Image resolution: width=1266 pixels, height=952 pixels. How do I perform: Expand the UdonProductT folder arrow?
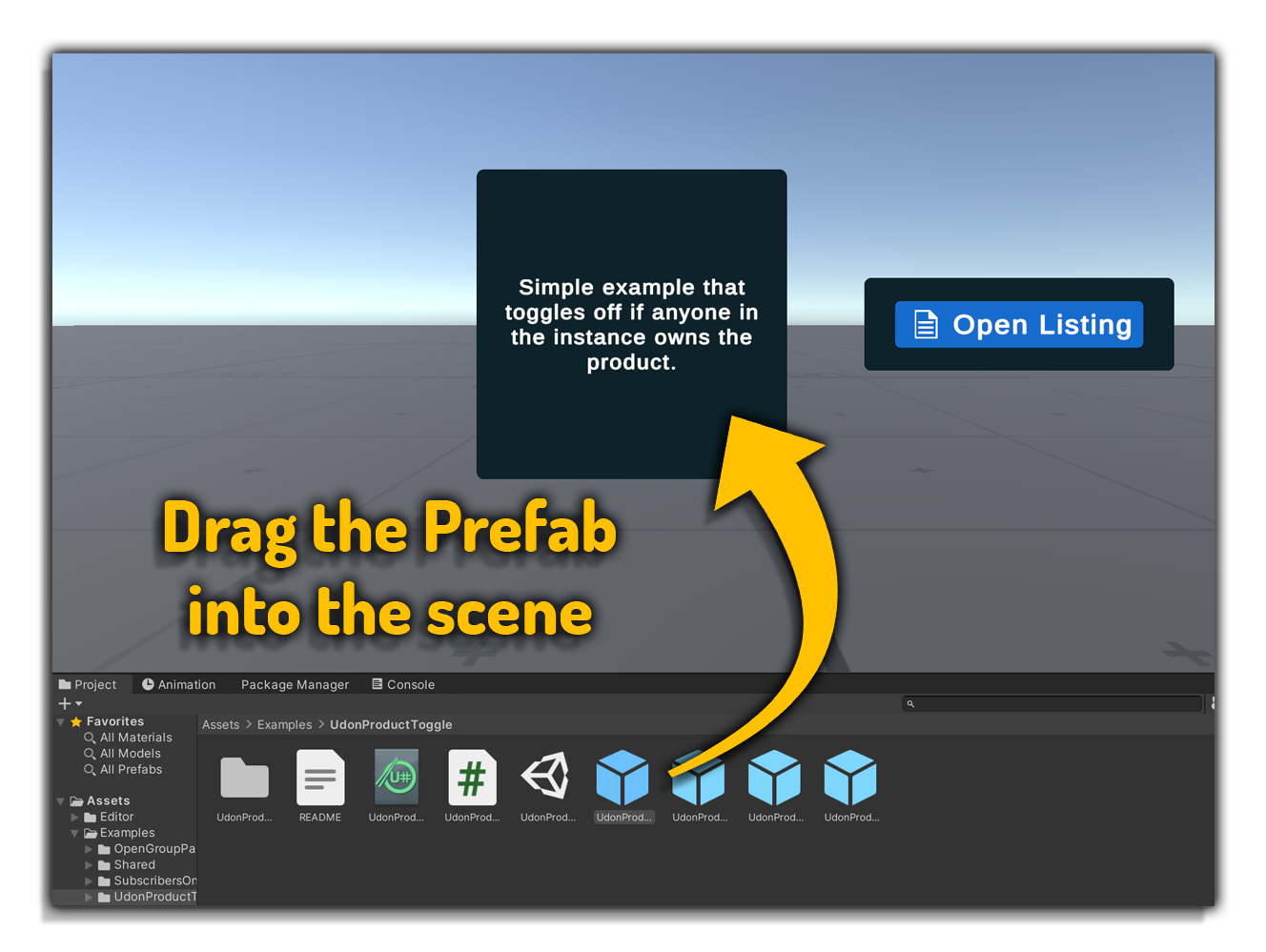point(89,898)
